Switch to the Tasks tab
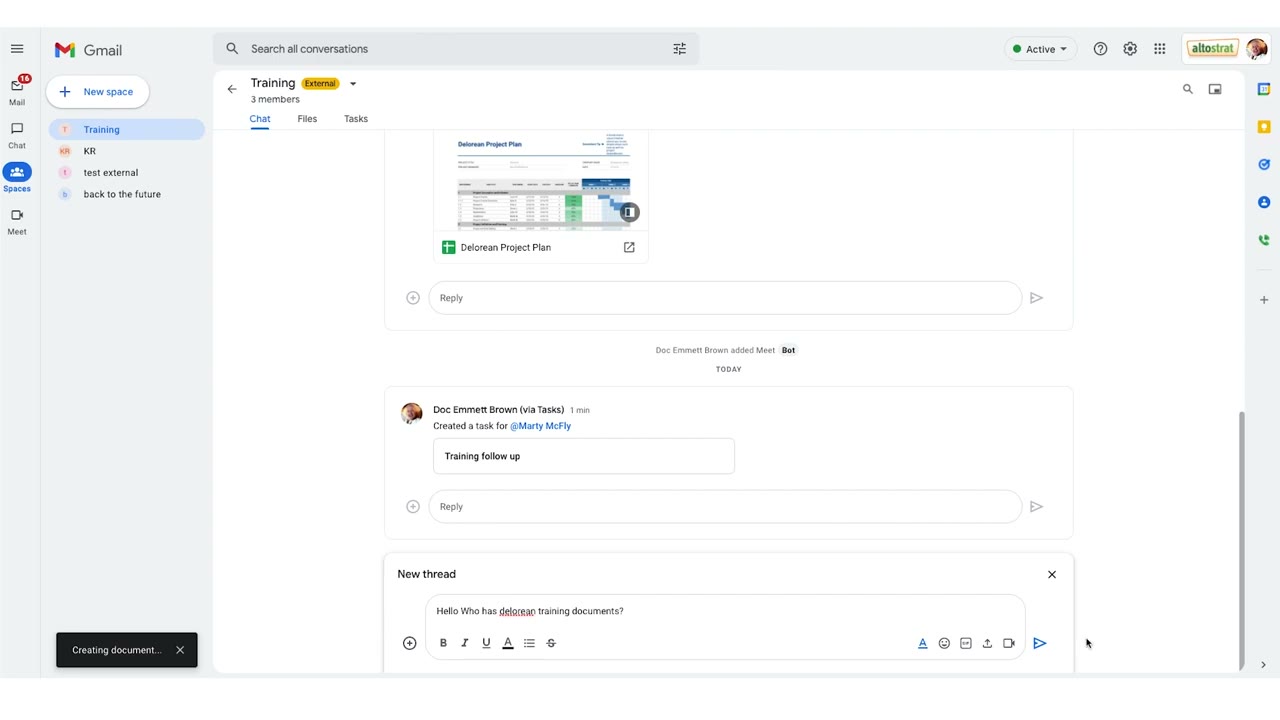 pos(356,119)
